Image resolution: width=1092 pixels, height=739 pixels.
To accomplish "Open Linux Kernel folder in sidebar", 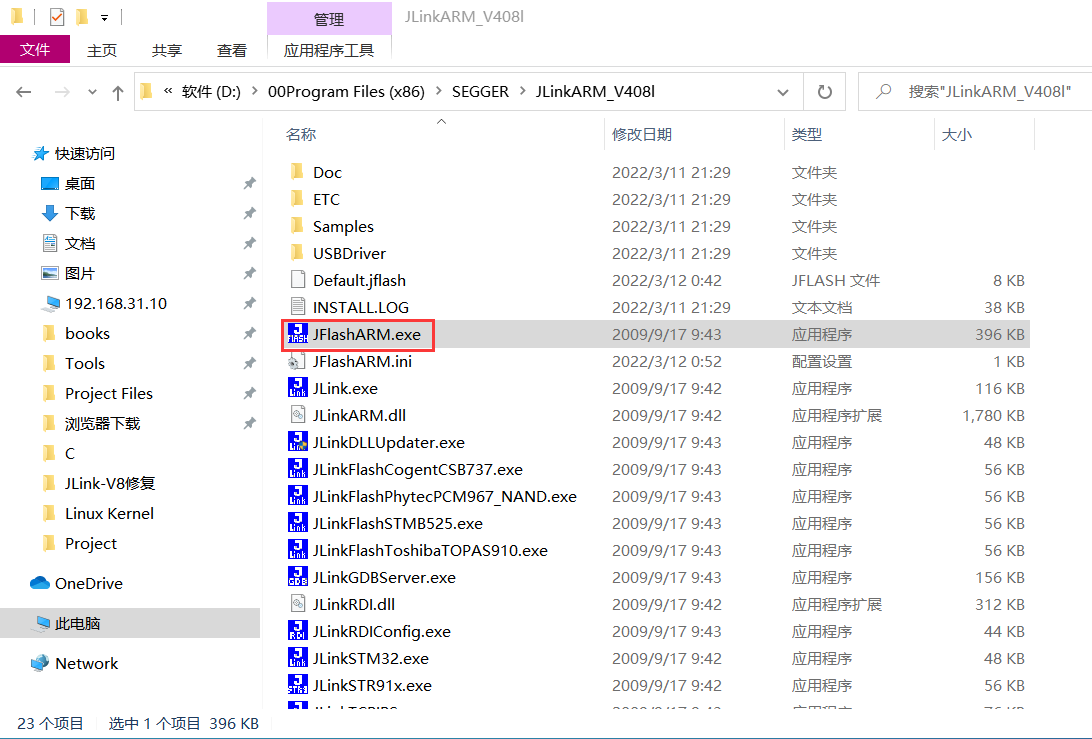I will tap(109, 513).
